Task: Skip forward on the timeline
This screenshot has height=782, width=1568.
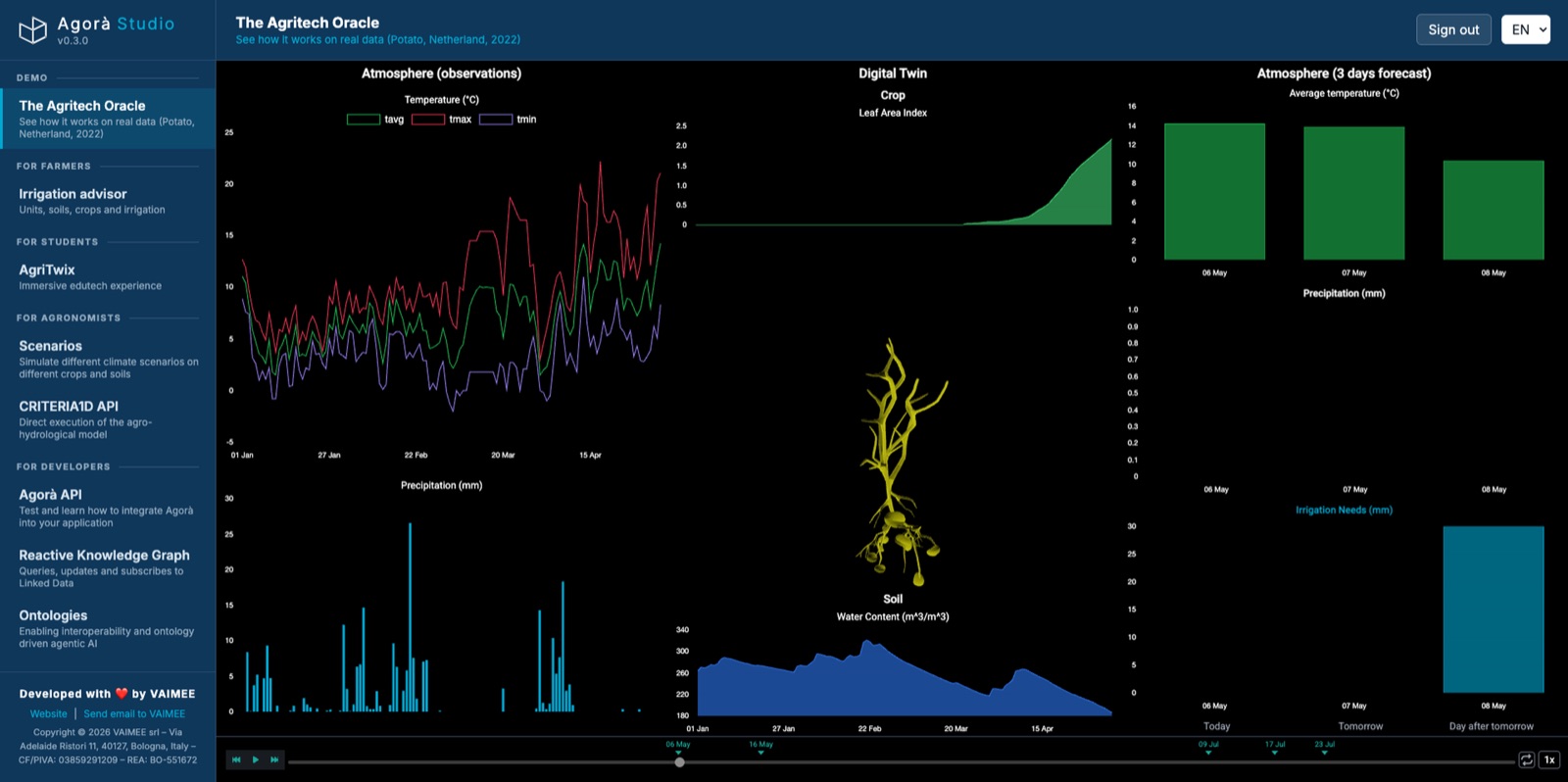Action: click(274, 759)
